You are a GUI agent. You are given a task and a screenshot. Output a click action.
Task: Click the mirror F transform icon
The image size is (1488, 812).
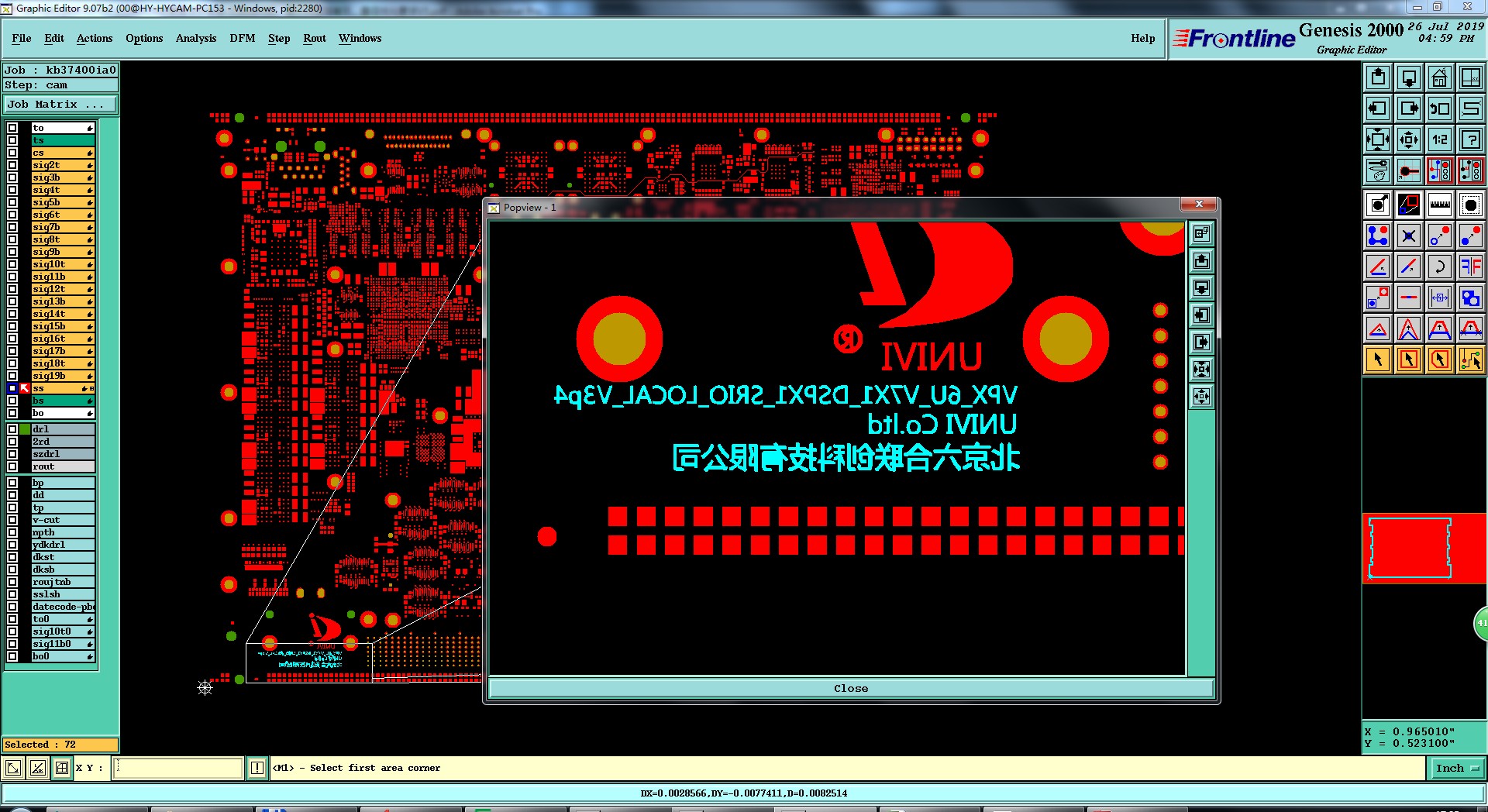tap(1471, 267)
